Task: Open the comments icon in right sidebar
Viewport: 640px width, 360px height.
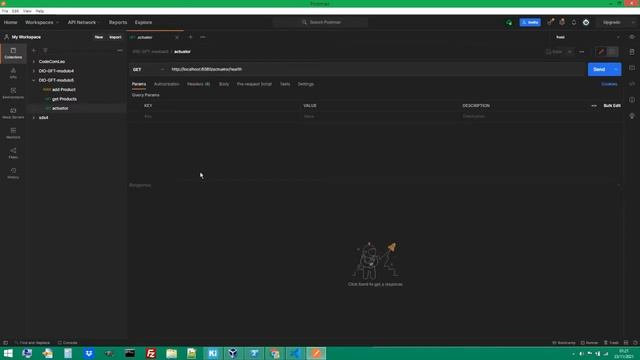Action: click(x=632, y=68)
